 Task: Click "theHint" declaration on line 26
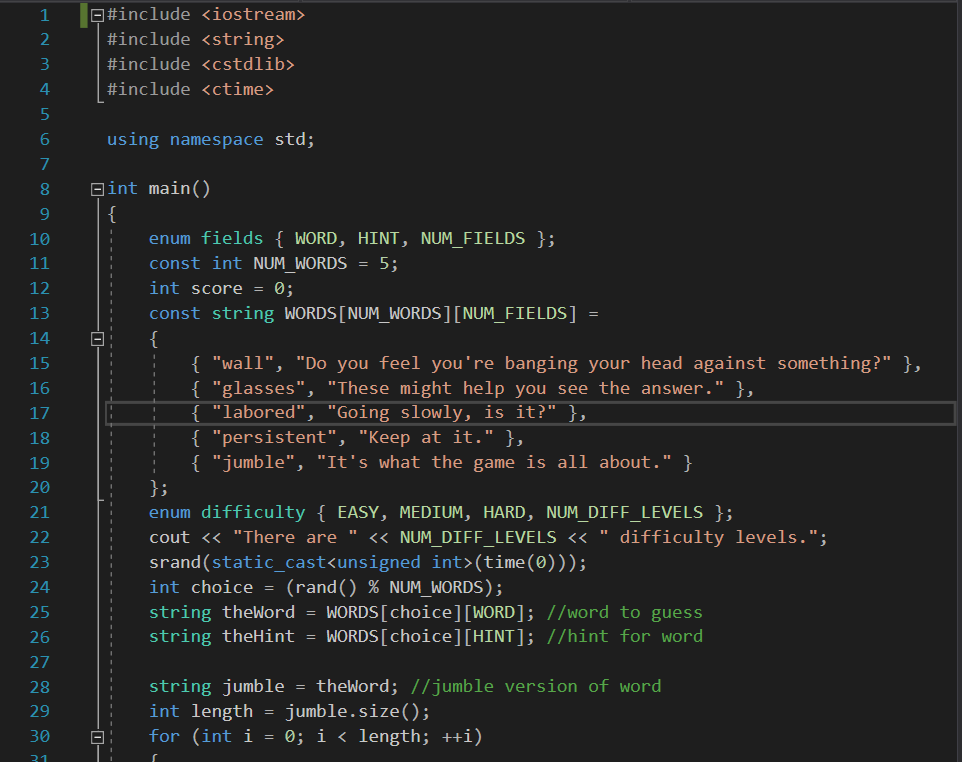pyautogui.click(x=258, y=636)
